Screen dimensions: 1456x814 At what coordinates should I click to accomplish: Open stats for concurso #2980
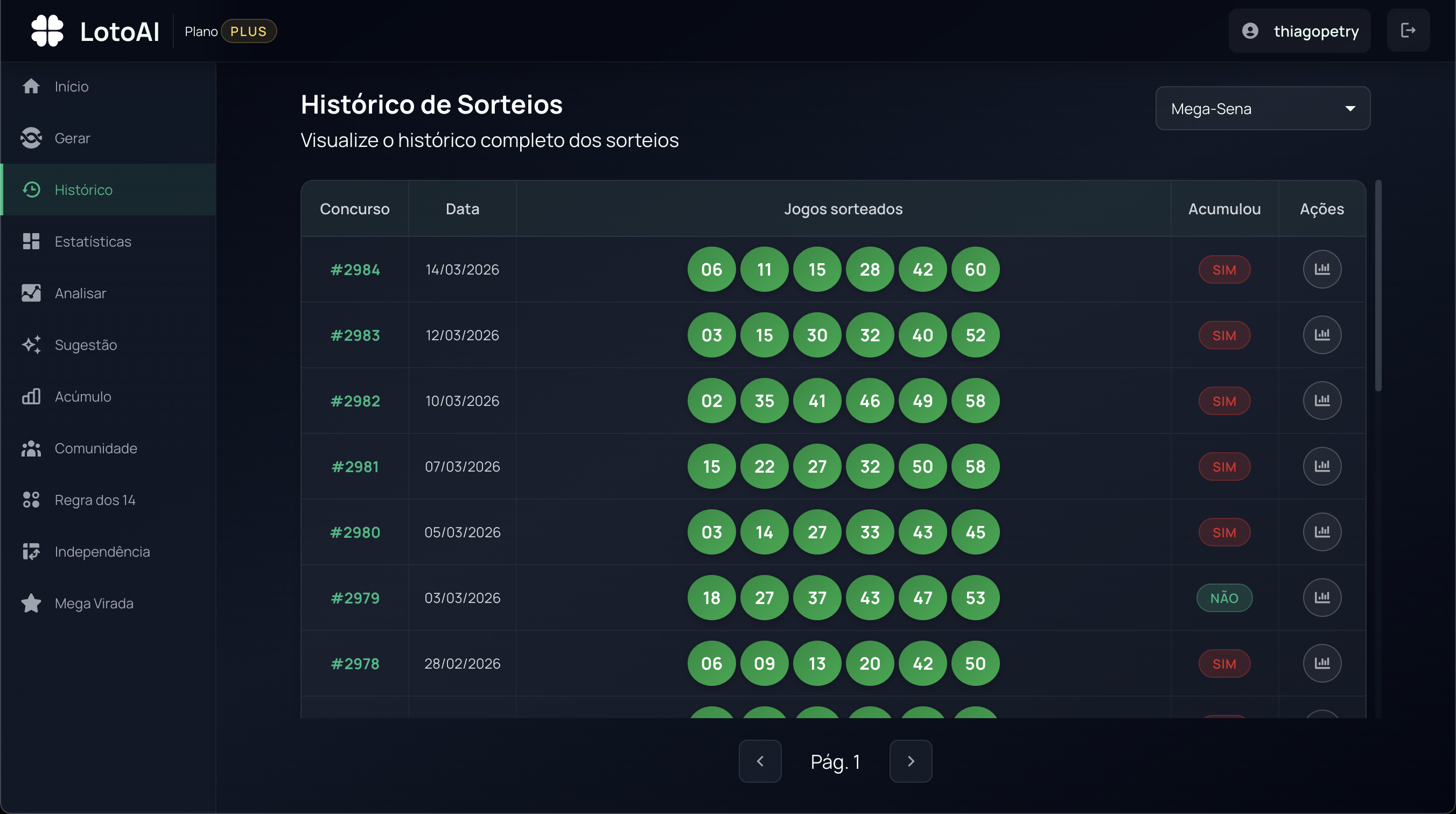1322,532
